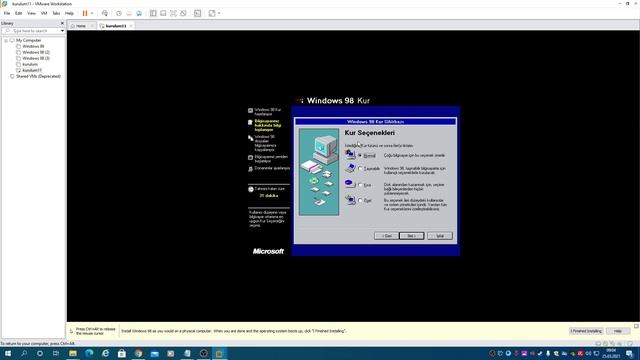
Task: Open the power options arrow beside pause
Action: point(92,13)
